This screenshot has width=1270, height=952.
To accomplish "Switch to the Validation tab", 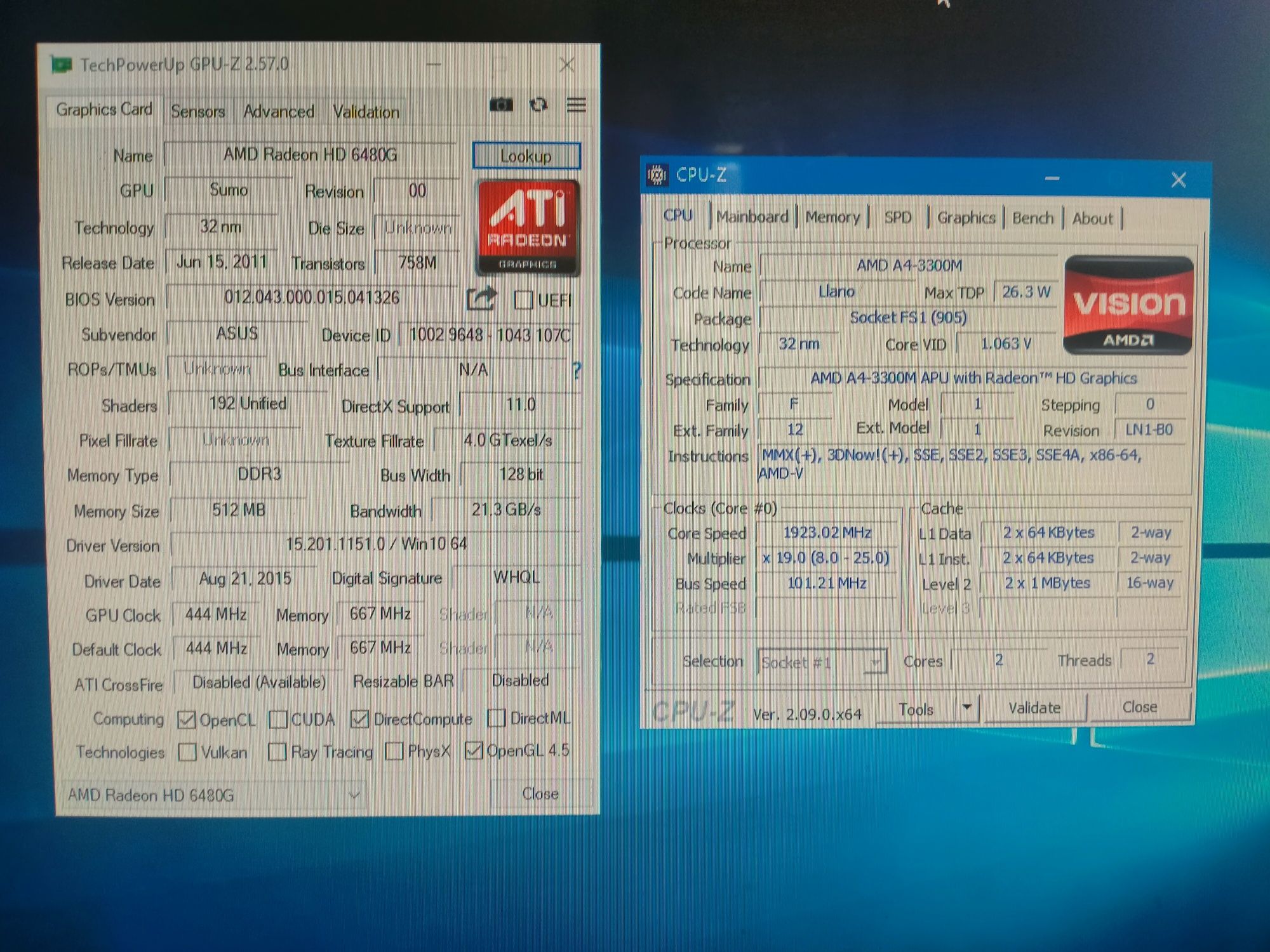I will click(x=366, y=112).
